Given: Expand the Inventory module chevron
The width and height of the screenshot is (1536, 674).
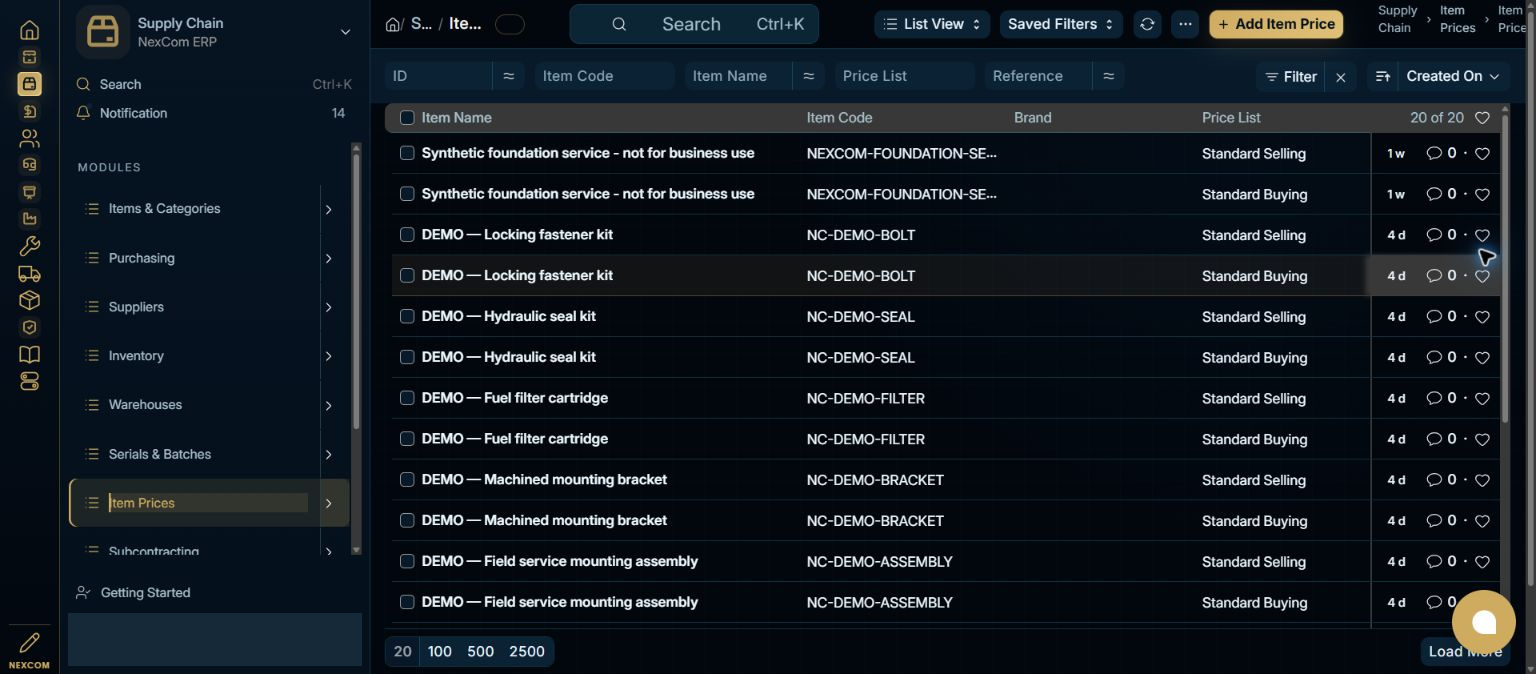Looking at the screenshot, I should point(328,356).
